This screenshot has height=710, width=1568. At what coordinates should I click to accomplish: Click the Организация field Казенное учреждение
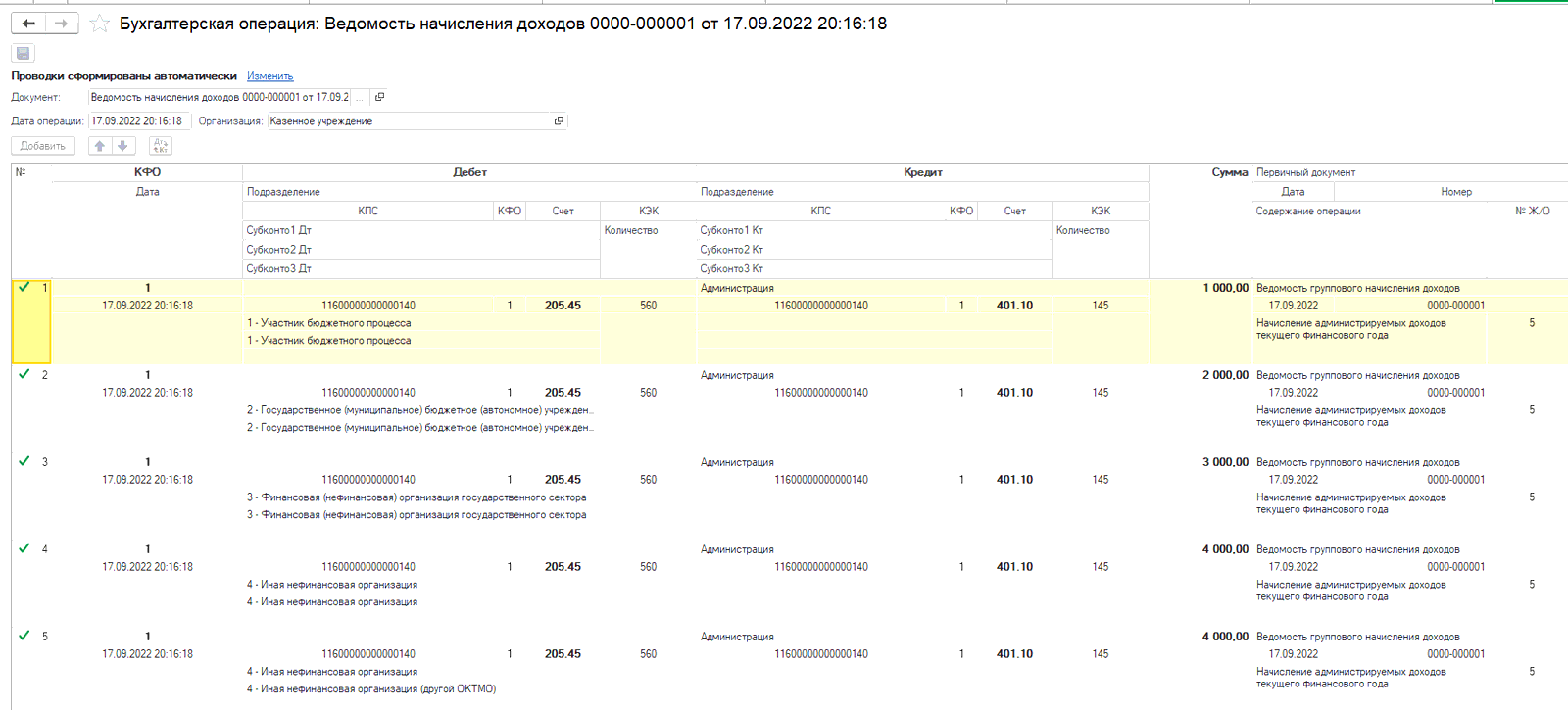(410, 121)
